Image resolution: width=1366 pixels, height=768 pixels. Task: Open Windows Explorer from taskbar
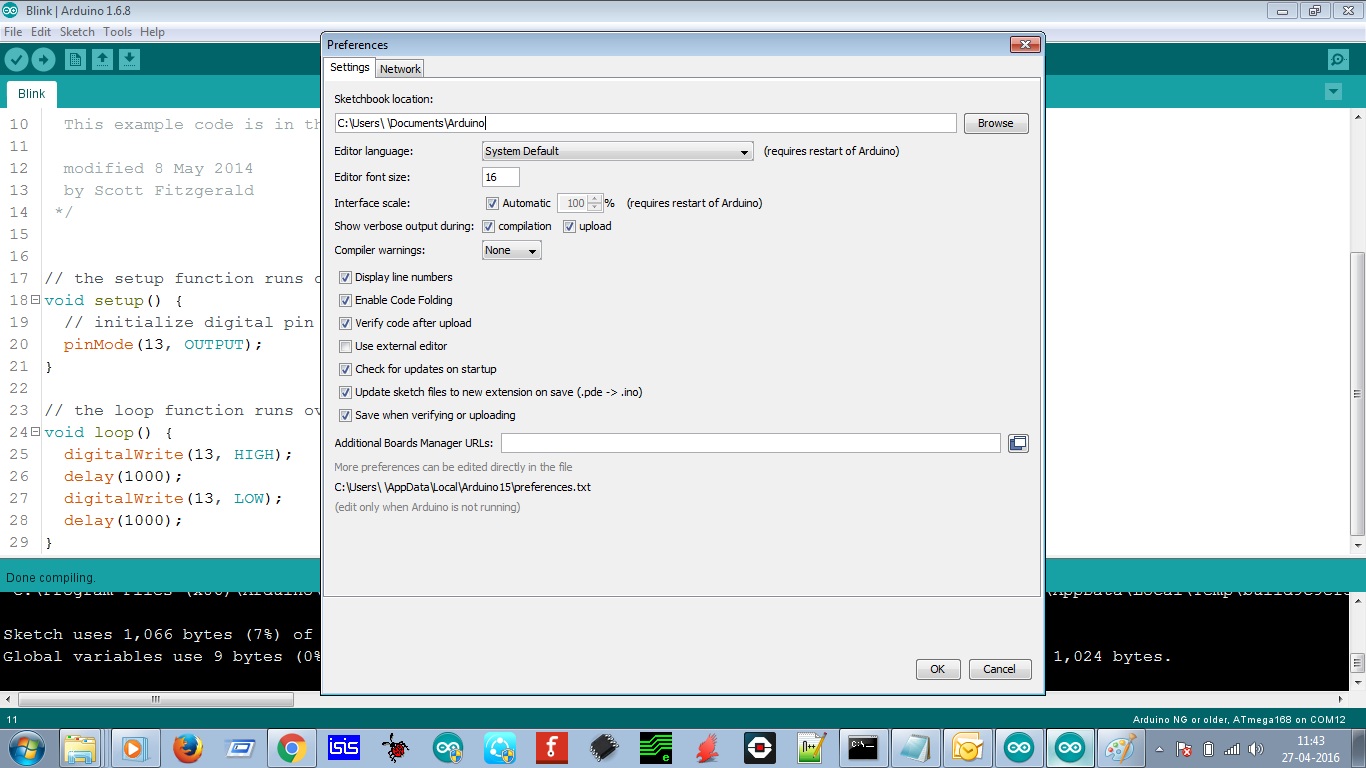point(80,748)
